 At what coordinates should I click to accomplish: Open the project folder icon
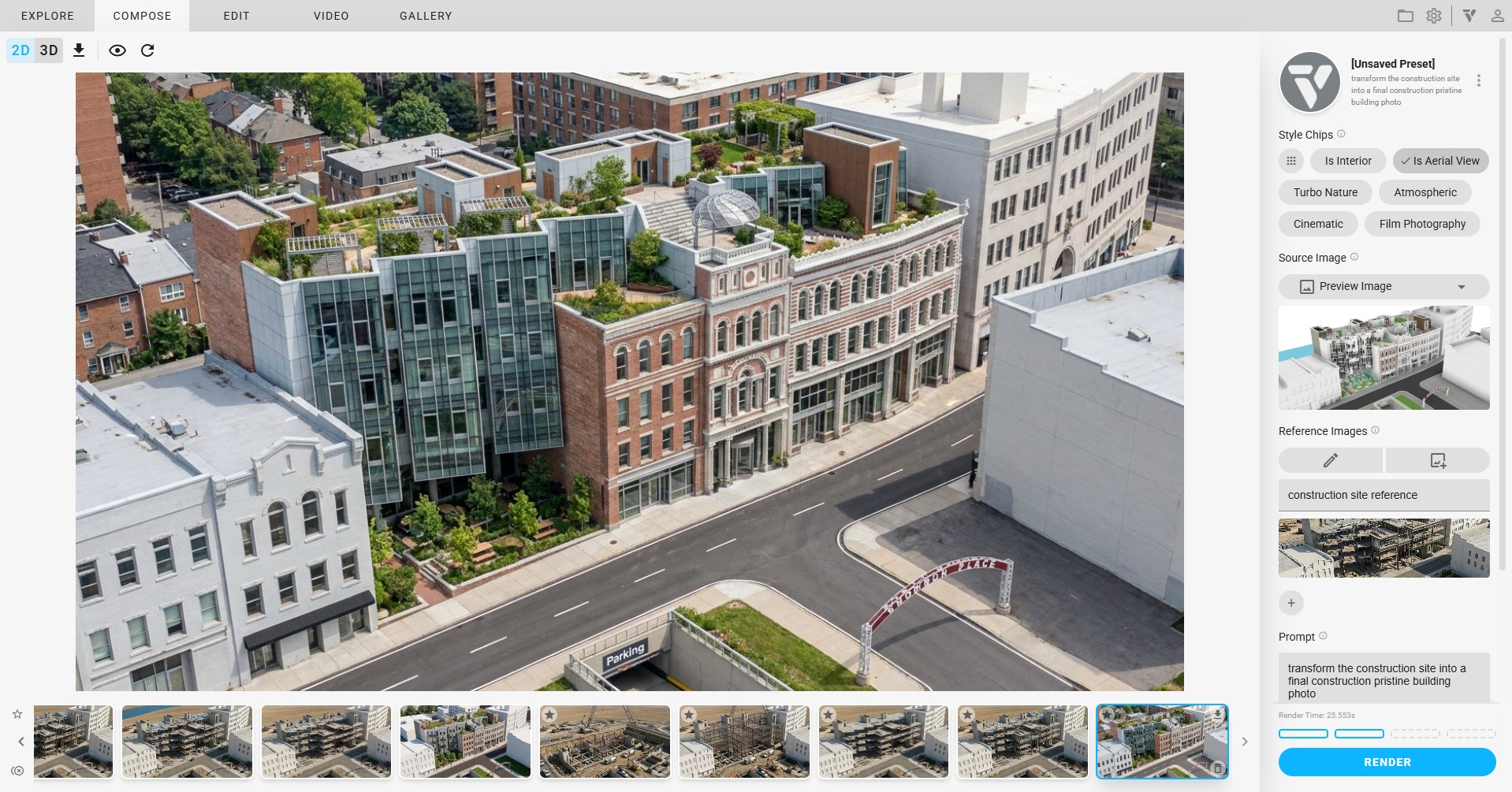click(1405, 16)
